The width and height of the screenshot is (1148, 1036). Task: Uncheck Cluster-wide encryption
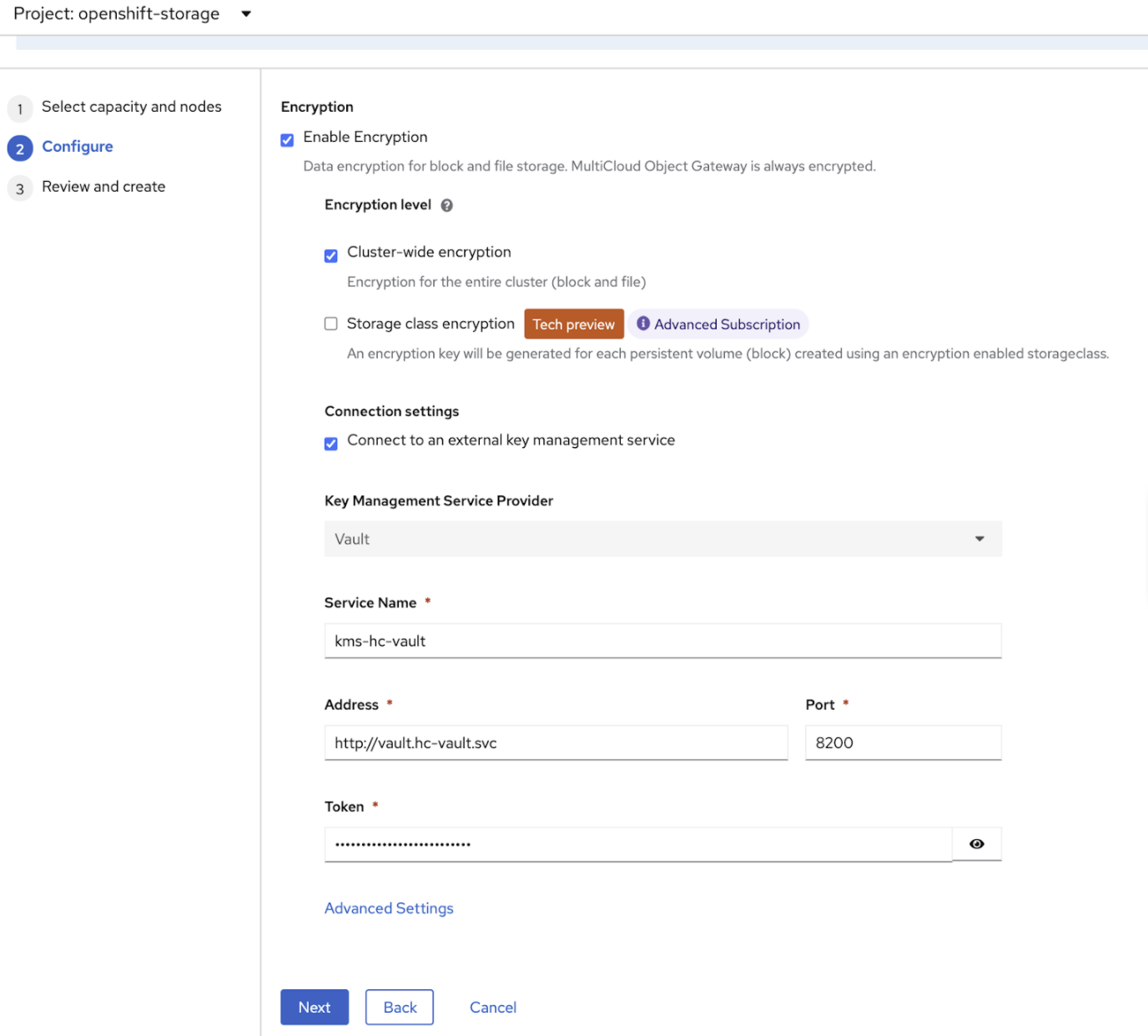tap(331, 255)
